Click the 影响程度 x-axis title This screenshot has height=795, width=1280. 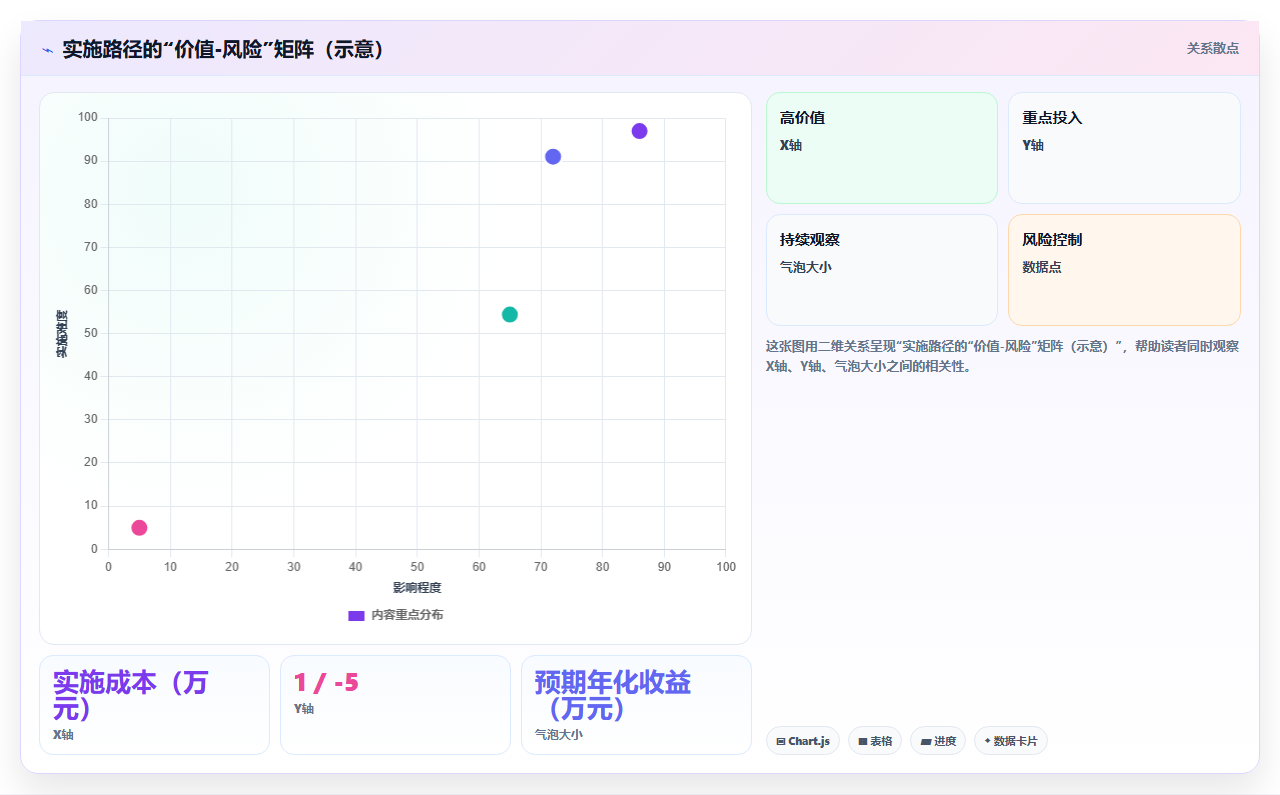(x=417, y=588)
